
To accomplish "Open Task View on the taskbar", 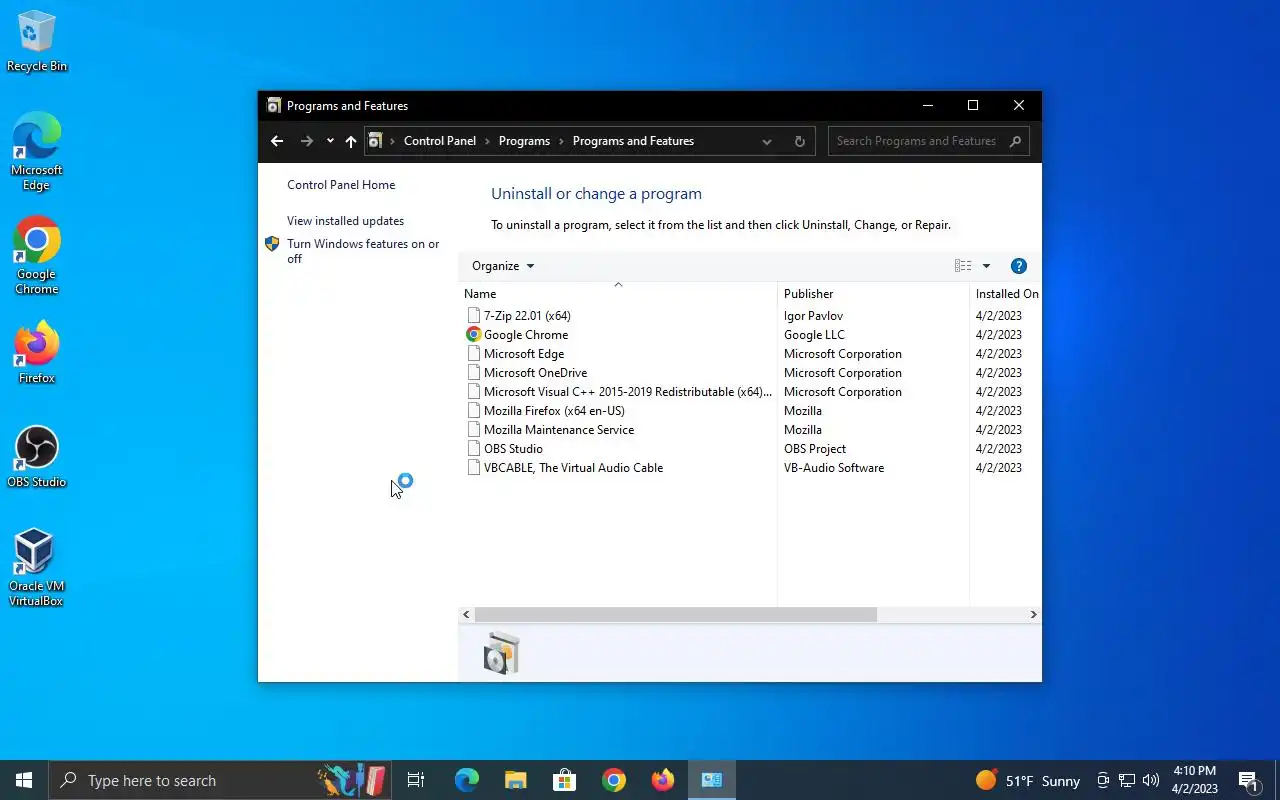I will tap(416, 780).
